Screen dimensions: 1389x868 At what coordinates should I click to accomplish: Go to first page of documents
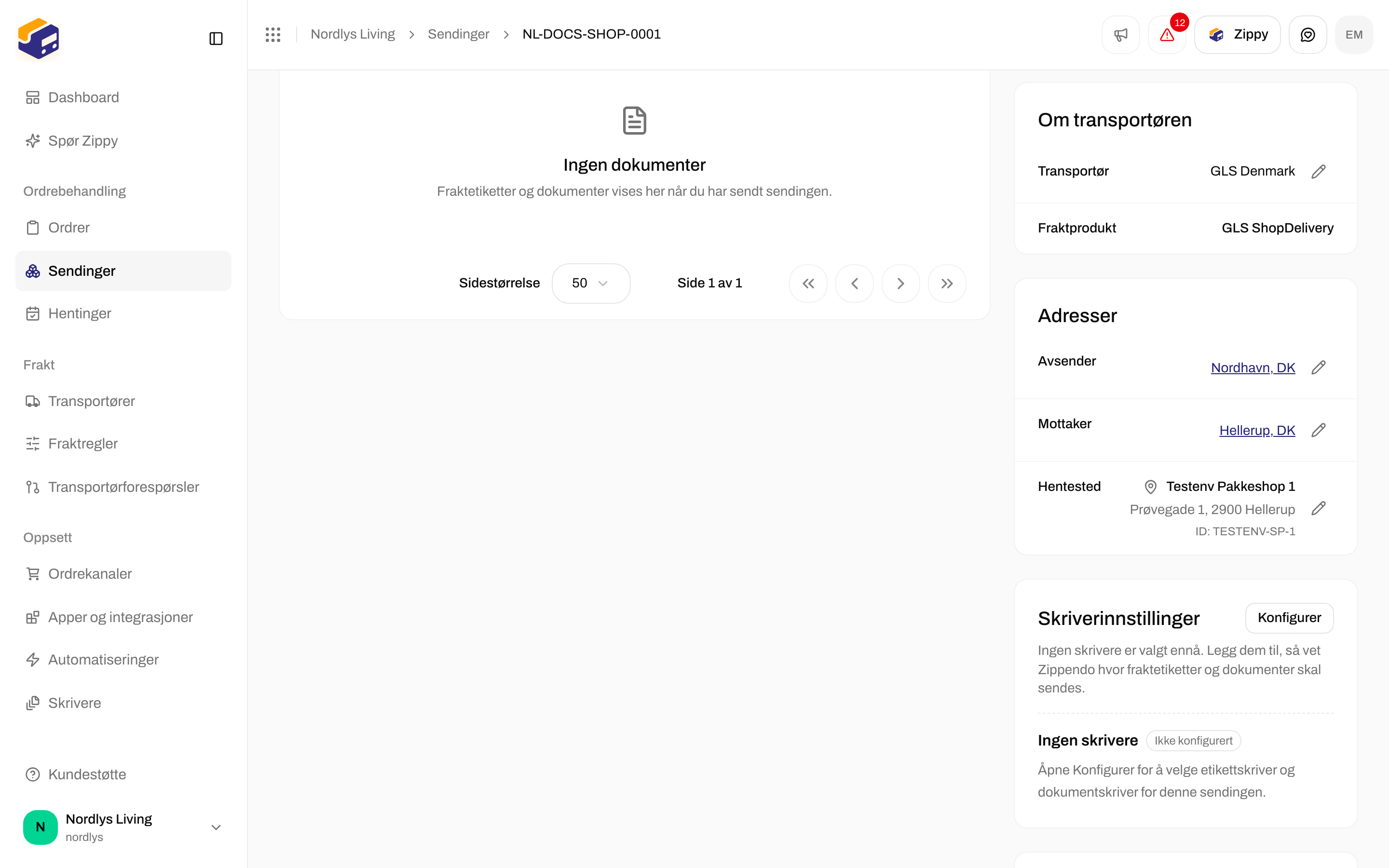coord(808,283)
